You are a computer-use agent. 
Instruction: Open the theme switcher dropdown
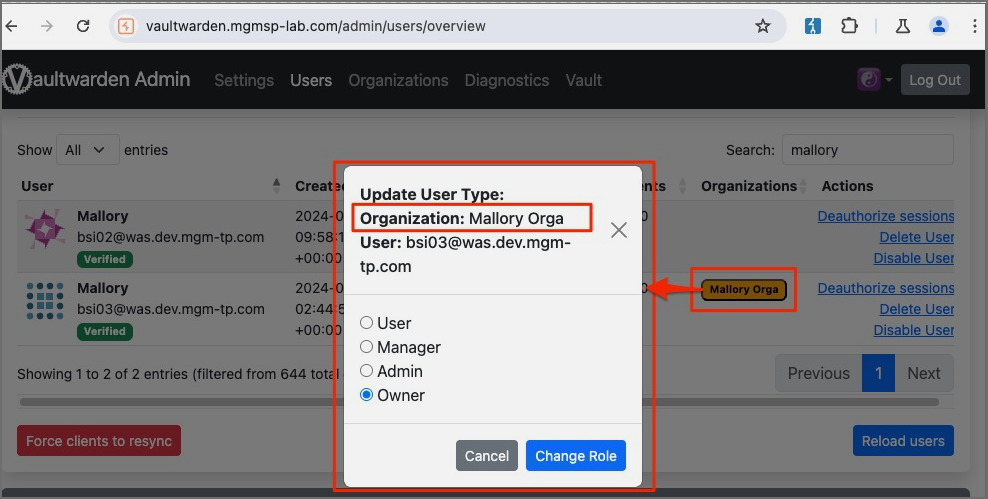[874, 80]
